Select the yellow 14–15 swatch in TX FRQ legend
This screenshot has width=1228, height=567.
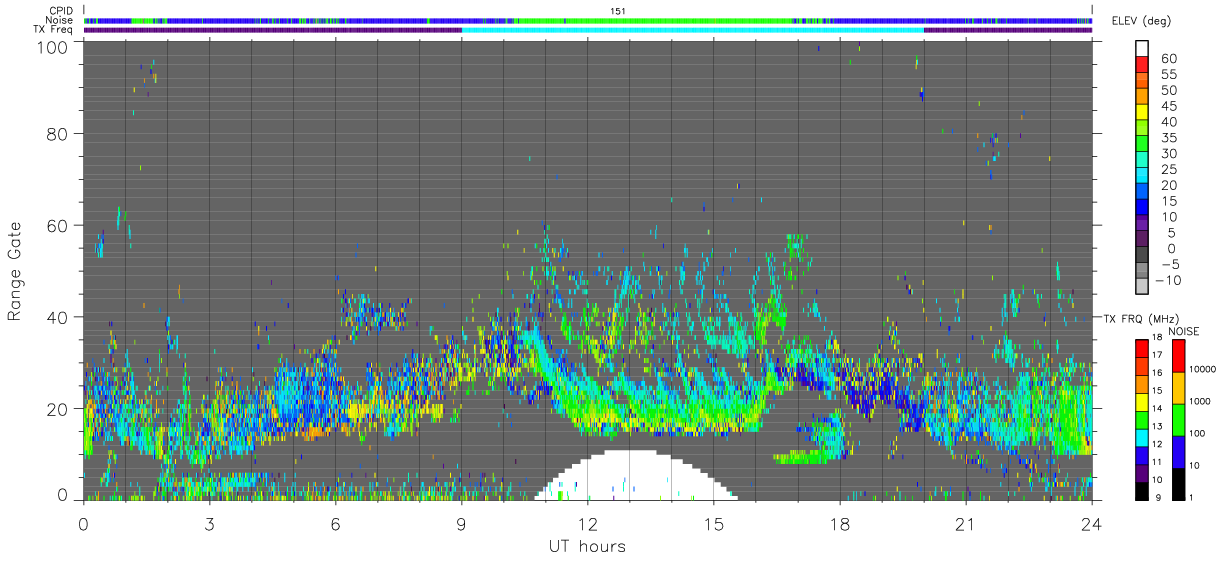pyautogui.click(x=1143, y=402)
